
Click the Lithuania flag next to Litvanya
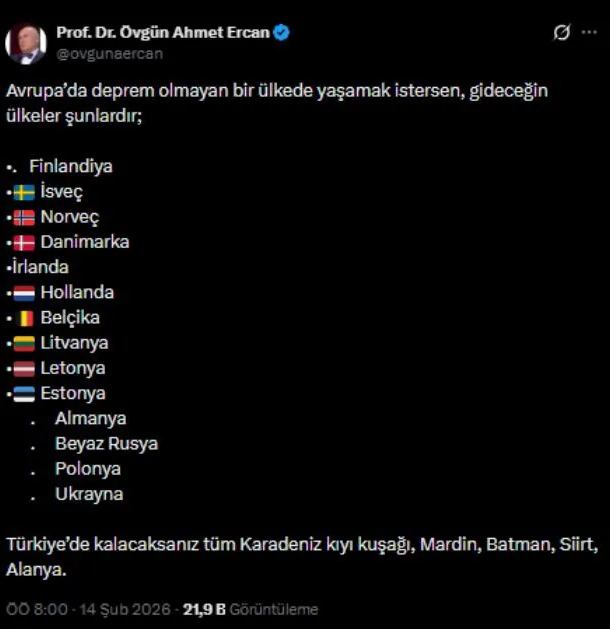tap(24, 343)
